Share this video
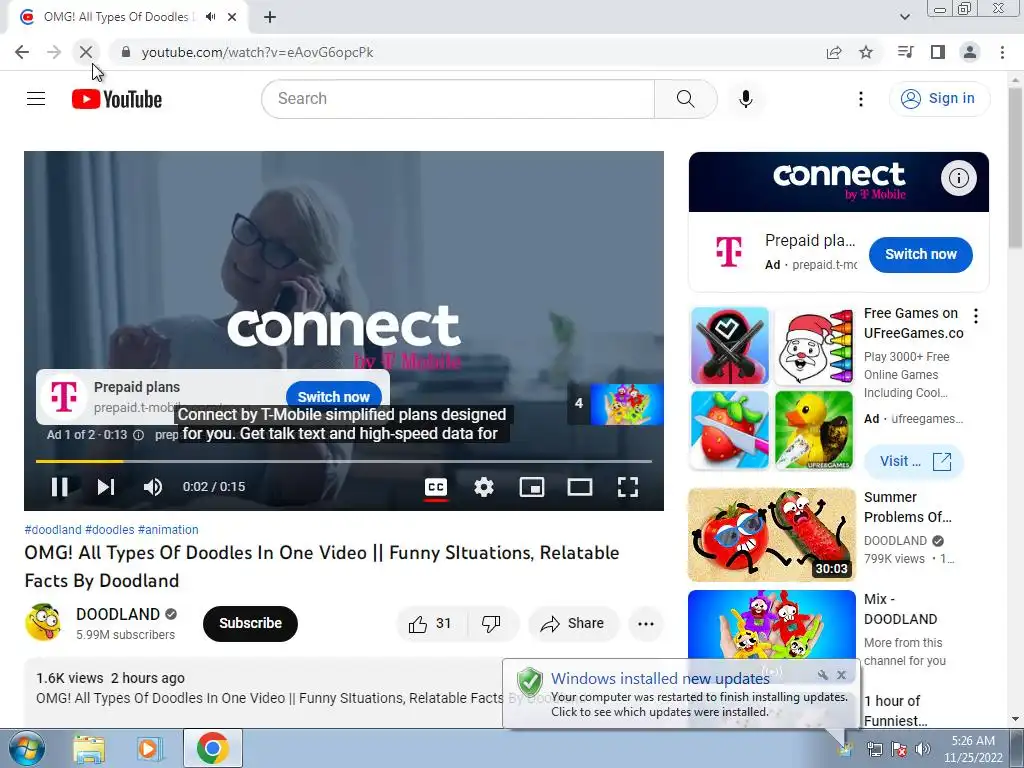Screen dimensions: 1024x768 572,624
